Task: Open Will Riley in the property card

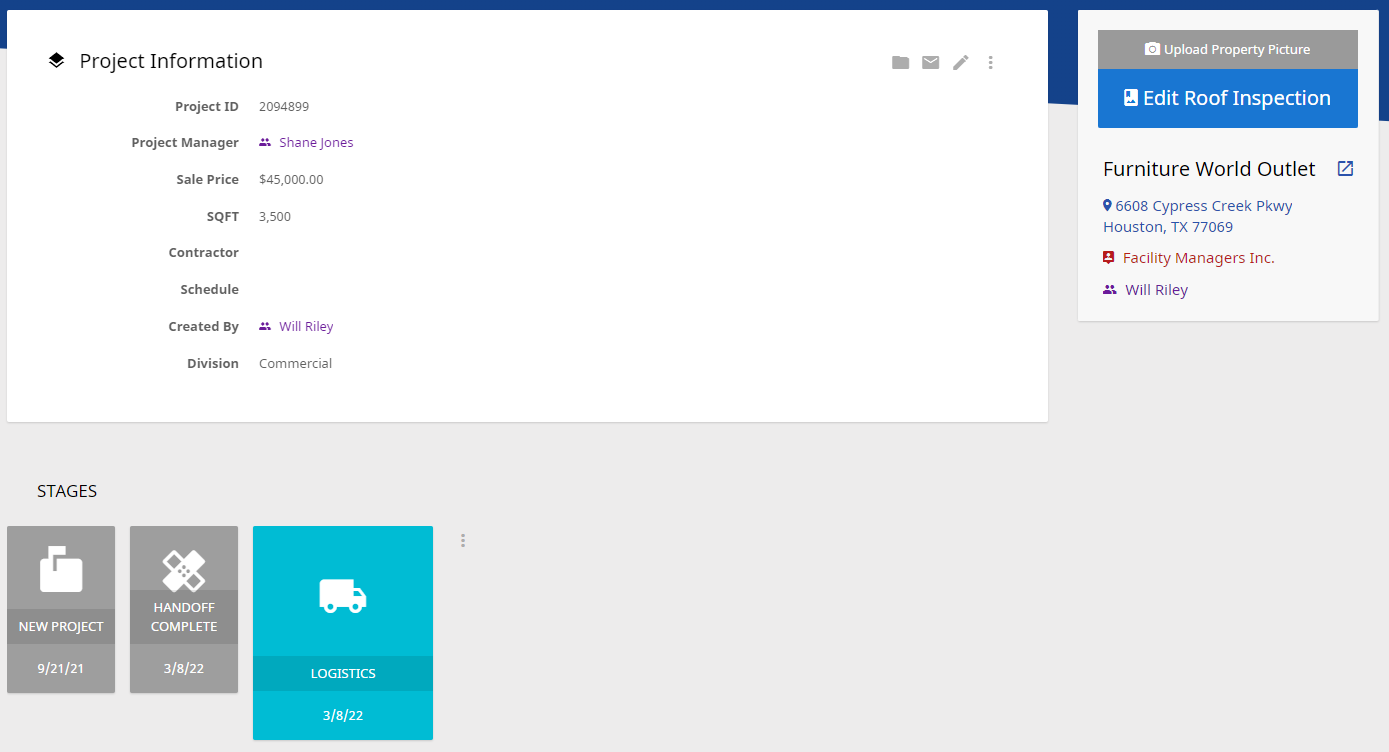Action: point(1157,290)
